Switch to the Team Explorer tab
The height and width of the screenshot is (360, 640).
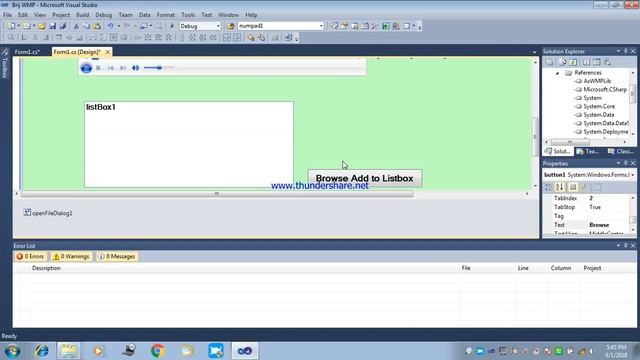tap(588, 151)
